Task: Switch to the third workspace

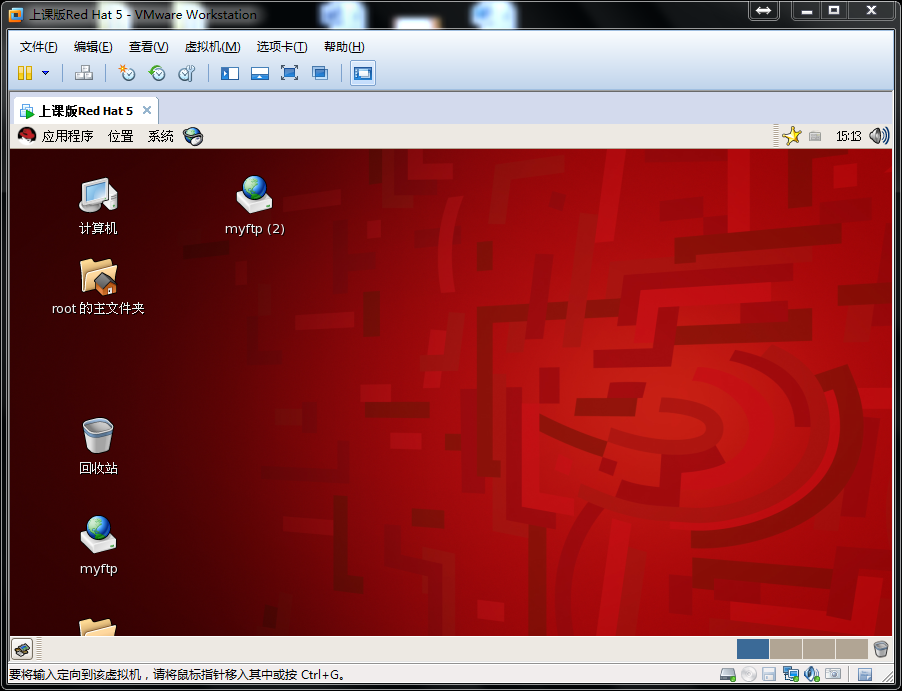Action: point(818,649)
